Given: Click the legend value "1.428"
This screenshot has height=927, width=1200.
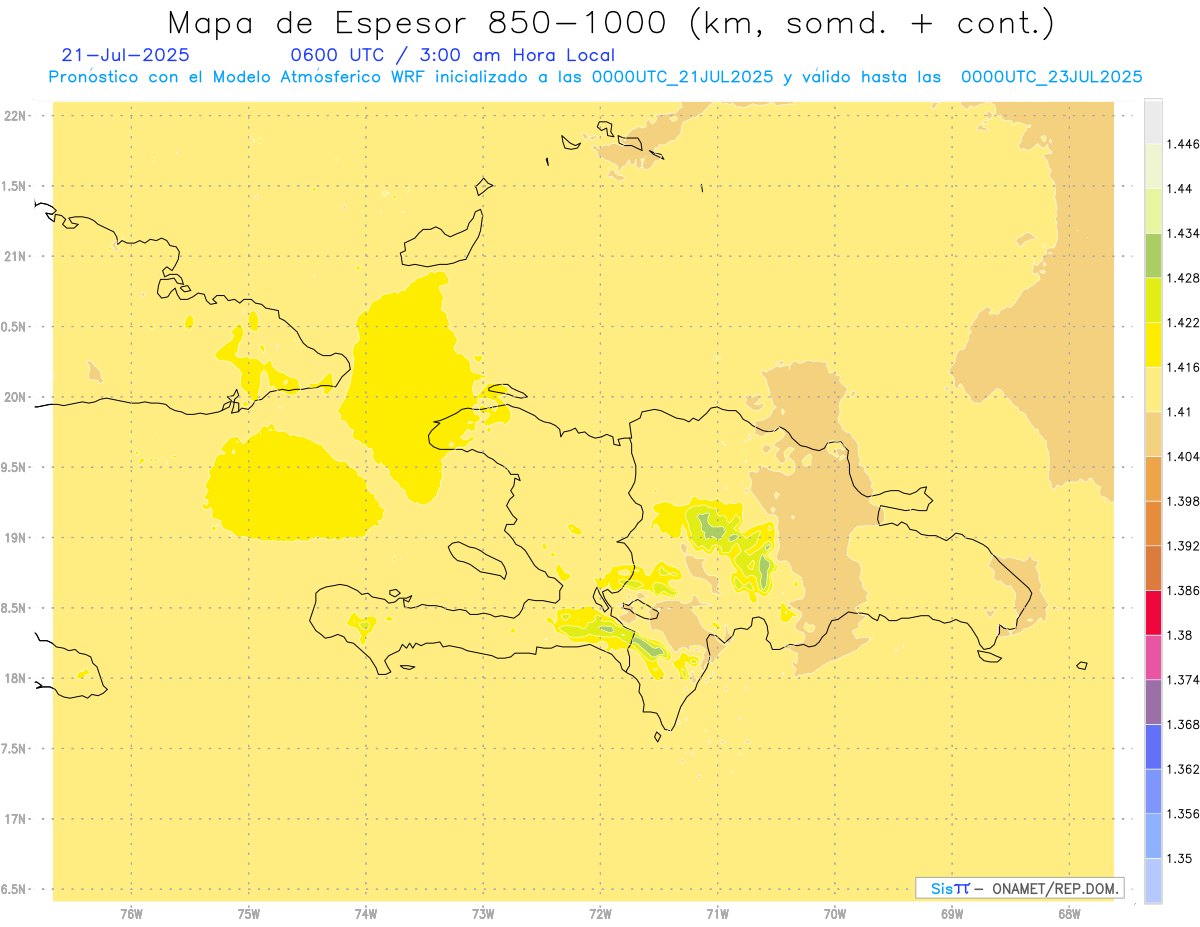Looking at the screenshot, I should pyautogui.click(x=1183, y=278).
